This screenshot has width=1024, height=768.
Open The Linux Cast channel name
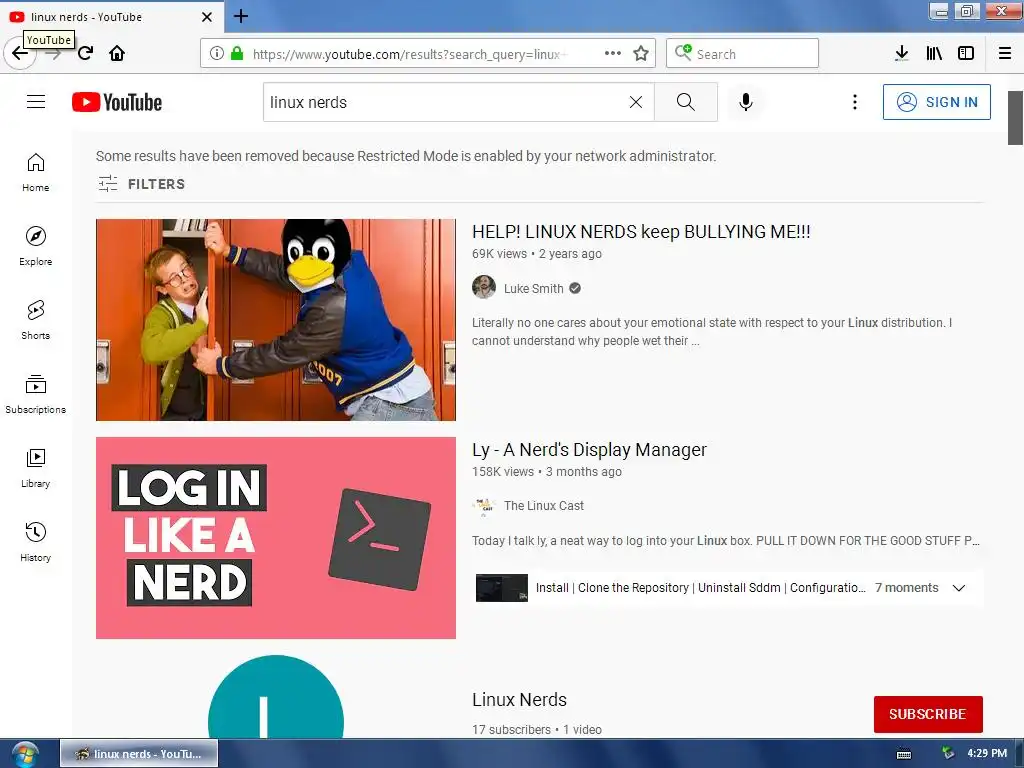(544, 505)
